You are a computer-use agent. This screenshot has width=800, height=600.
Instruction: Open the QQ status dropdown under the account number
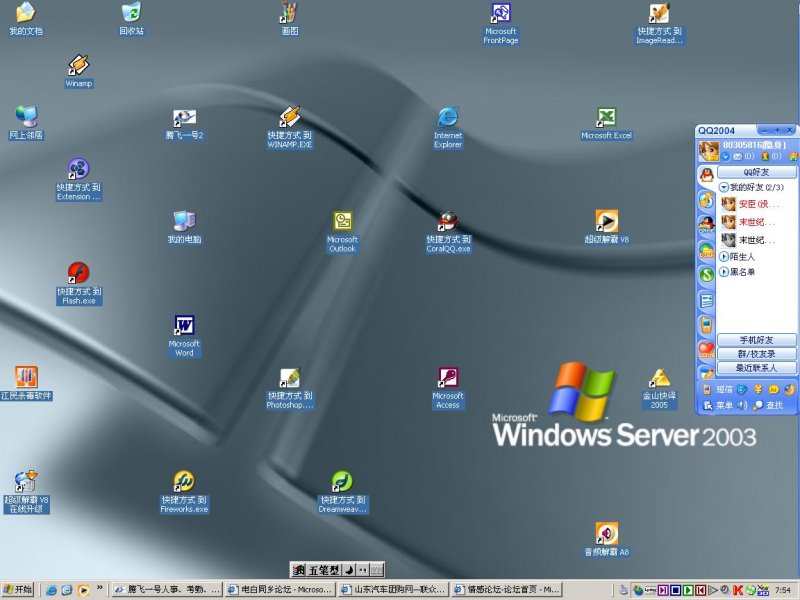pos(726,157)
